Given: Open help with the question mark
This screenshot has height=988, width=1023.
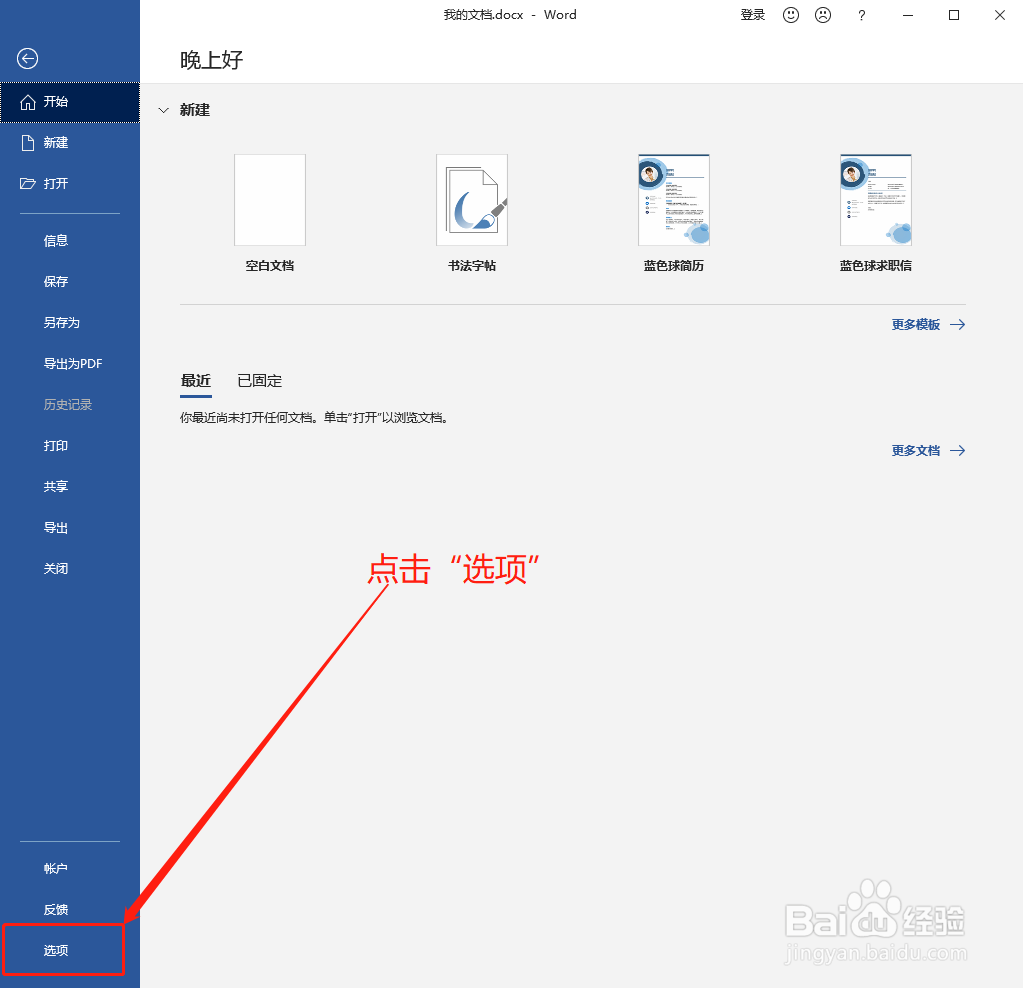Looking at the screenshot, I should tap(862, 15).
